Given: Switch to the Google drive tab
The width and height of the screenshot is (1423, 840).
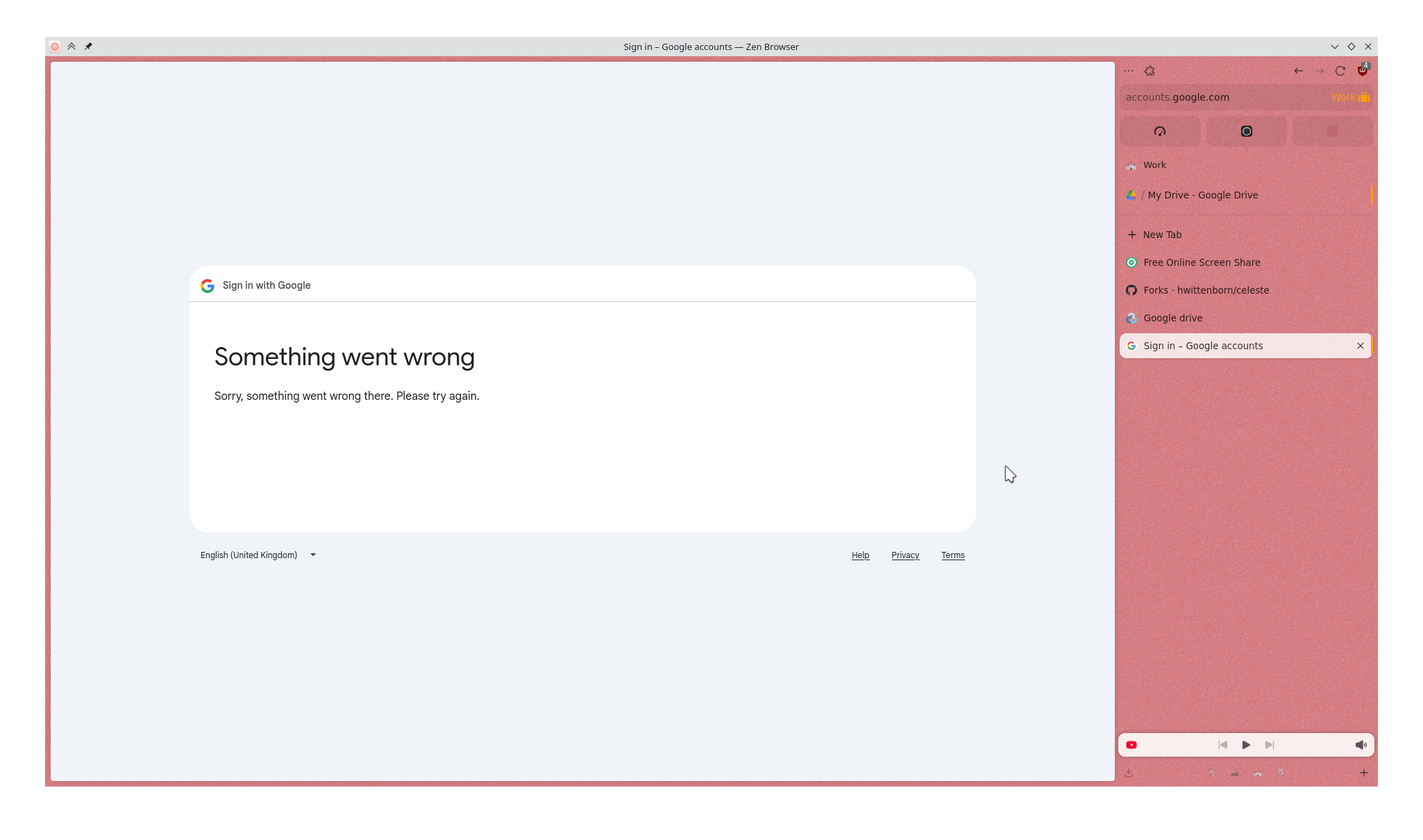Looking at the screenshot, I should [1172, 318].
